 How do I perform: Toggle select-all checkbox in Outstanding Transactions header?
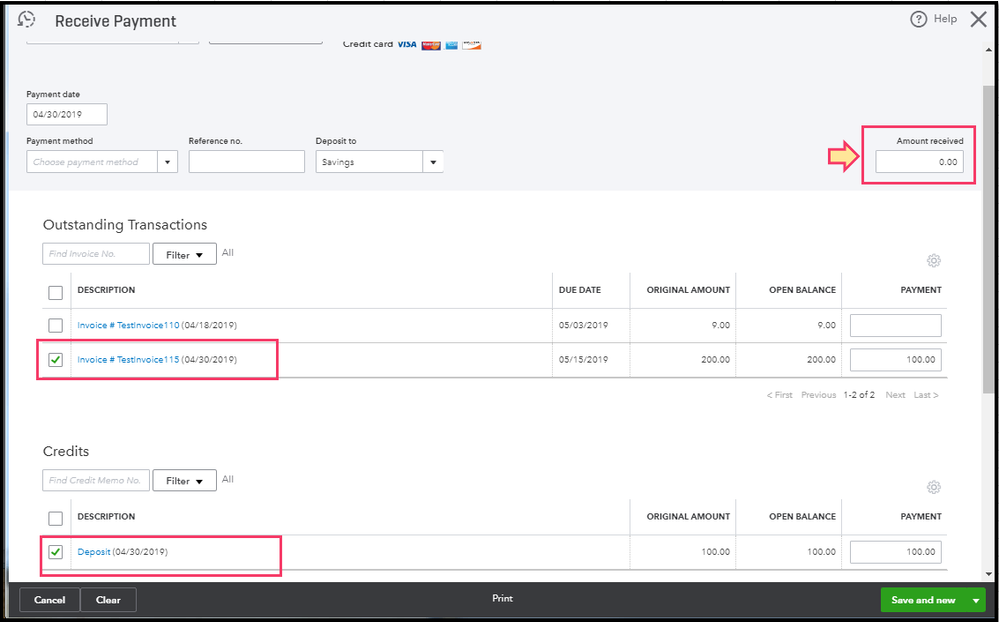tap(56, 292)
